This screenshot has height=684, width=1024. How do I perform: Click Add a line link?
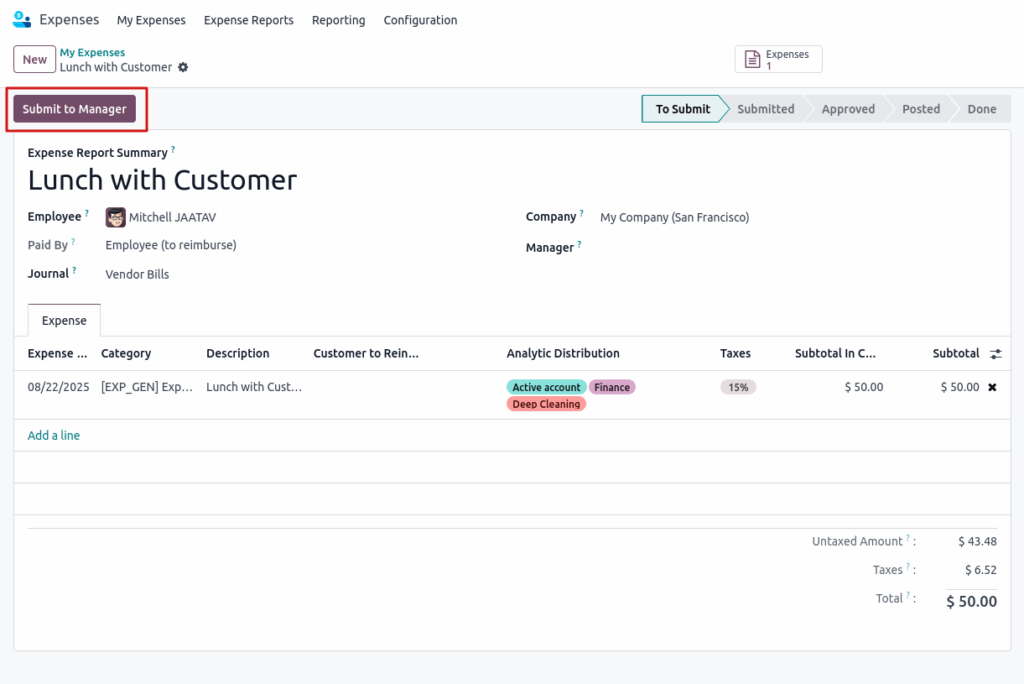coord(54,436)
